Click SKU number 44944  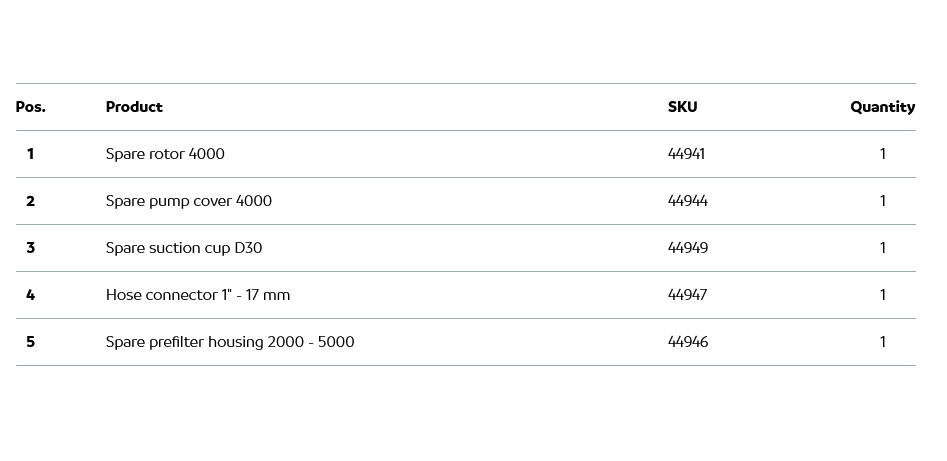coord(687,201)
